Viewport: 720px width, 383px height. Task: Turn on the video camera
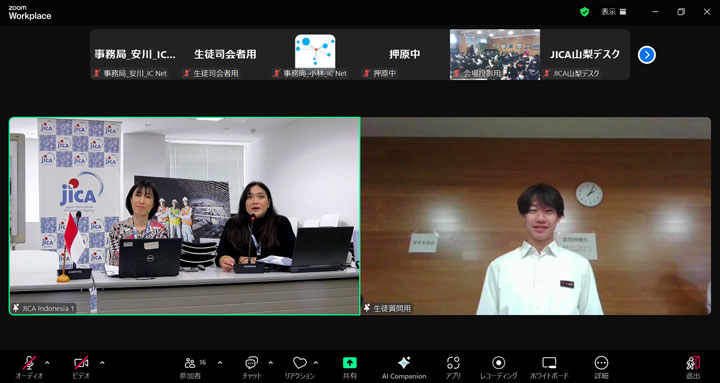coord(81,367)
